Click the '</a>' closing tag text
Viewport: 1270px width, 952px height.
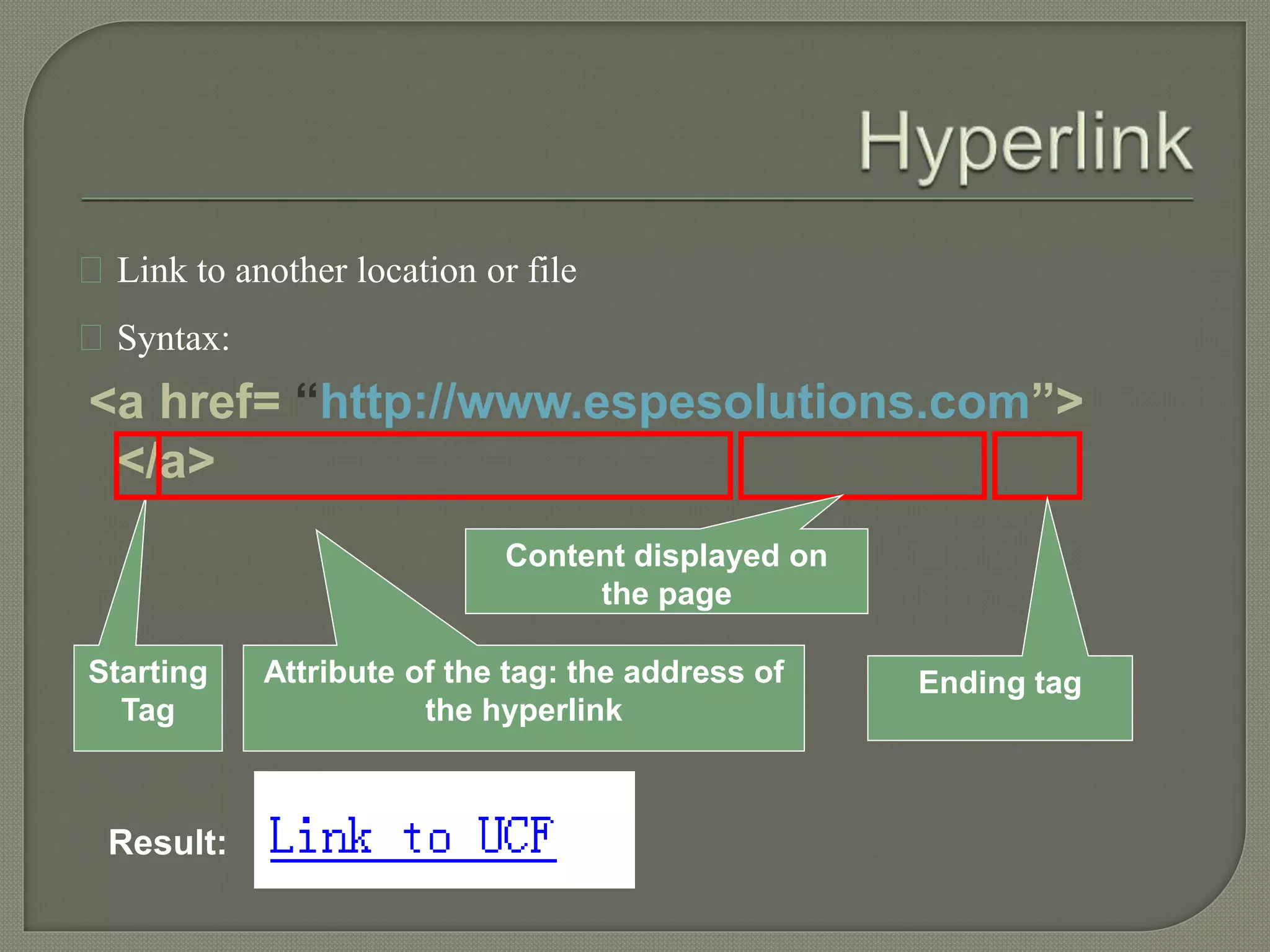166,462
